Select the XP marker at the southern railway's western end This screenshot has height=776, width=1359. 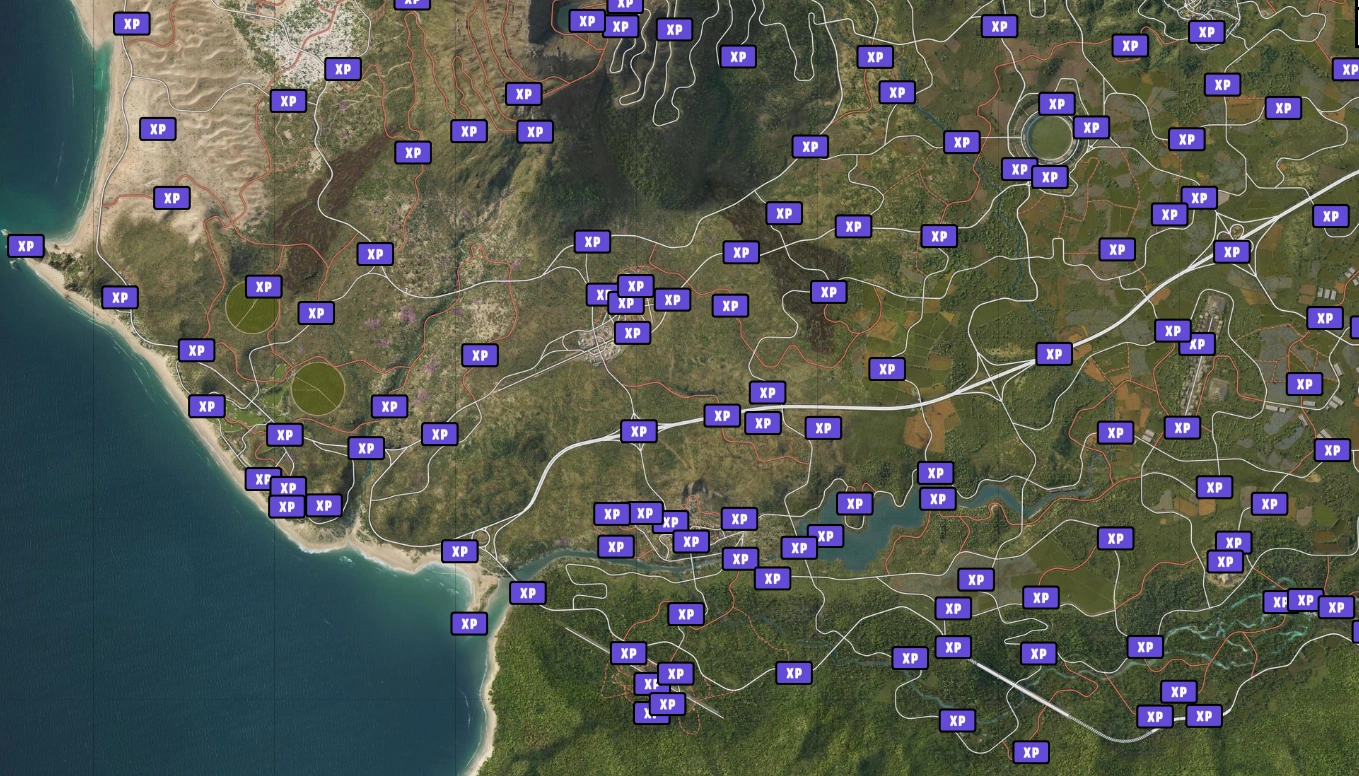pos(952,647)
